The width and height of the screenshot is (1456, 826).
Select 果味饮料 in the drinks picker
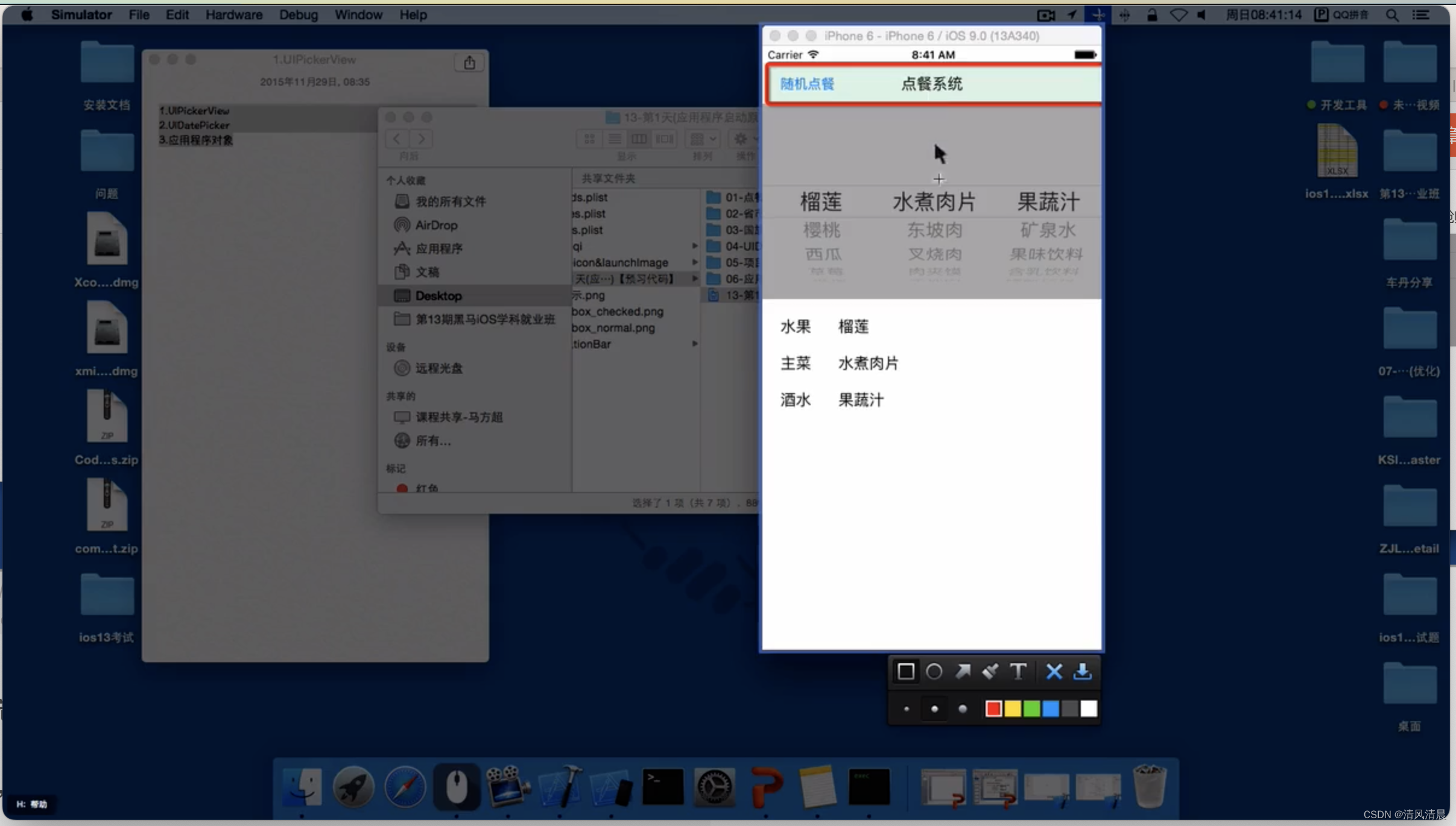[x=1046, y=254]
